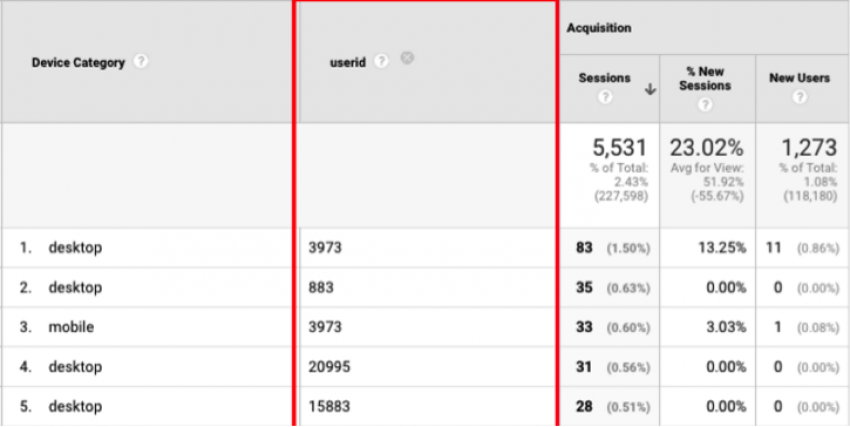850x427 pixels.
Task: Open desktop in row 2
Action: pos(75,287)
